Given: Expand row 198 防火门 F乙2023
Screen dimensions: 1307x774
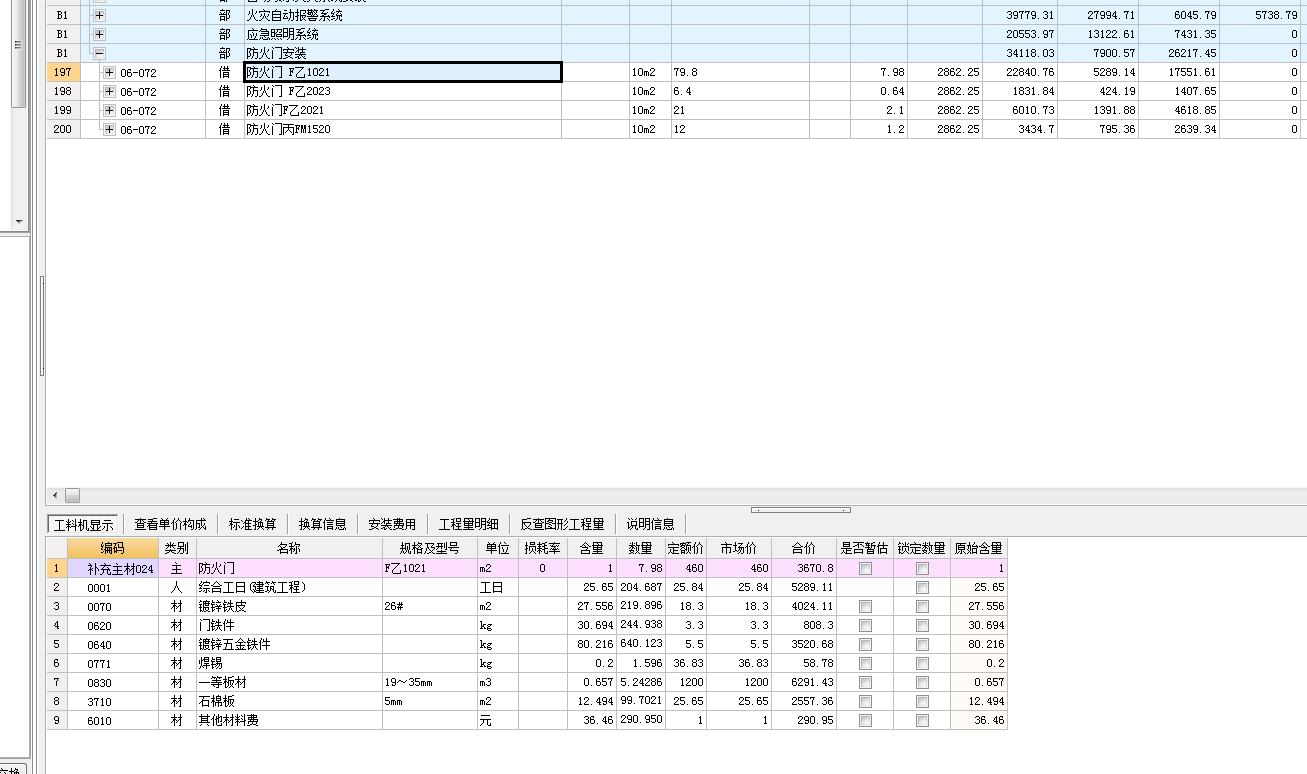Looking at the screenshot, I should pyautogui.click(x=109, y=91).
